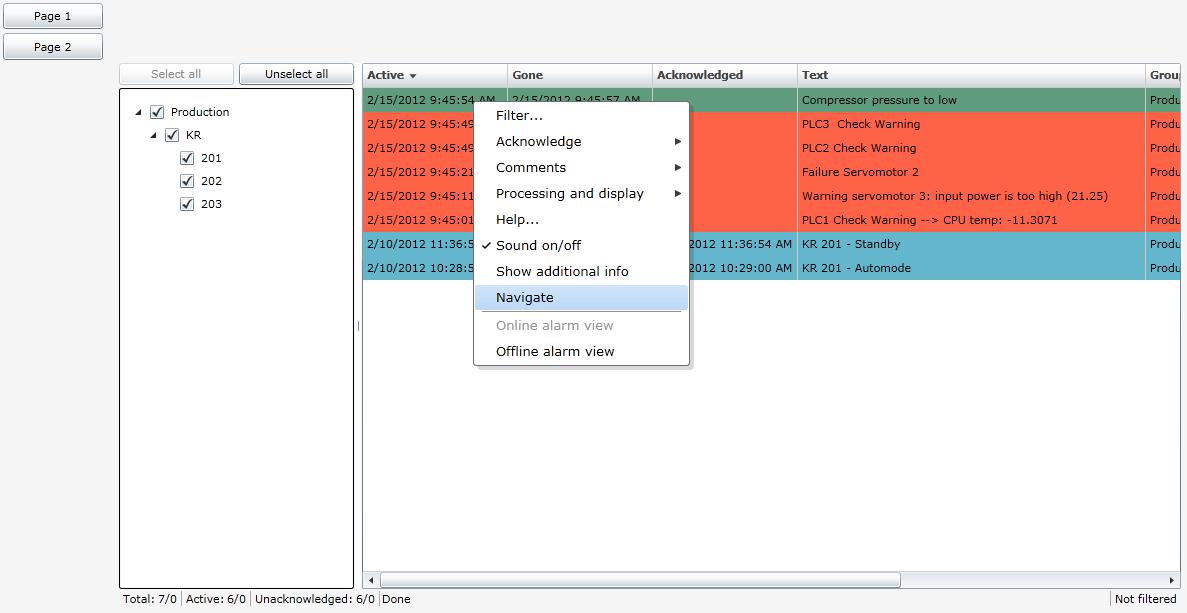Toggle Sound on/off menu option

pyautogui.click(x=538, y=246)
